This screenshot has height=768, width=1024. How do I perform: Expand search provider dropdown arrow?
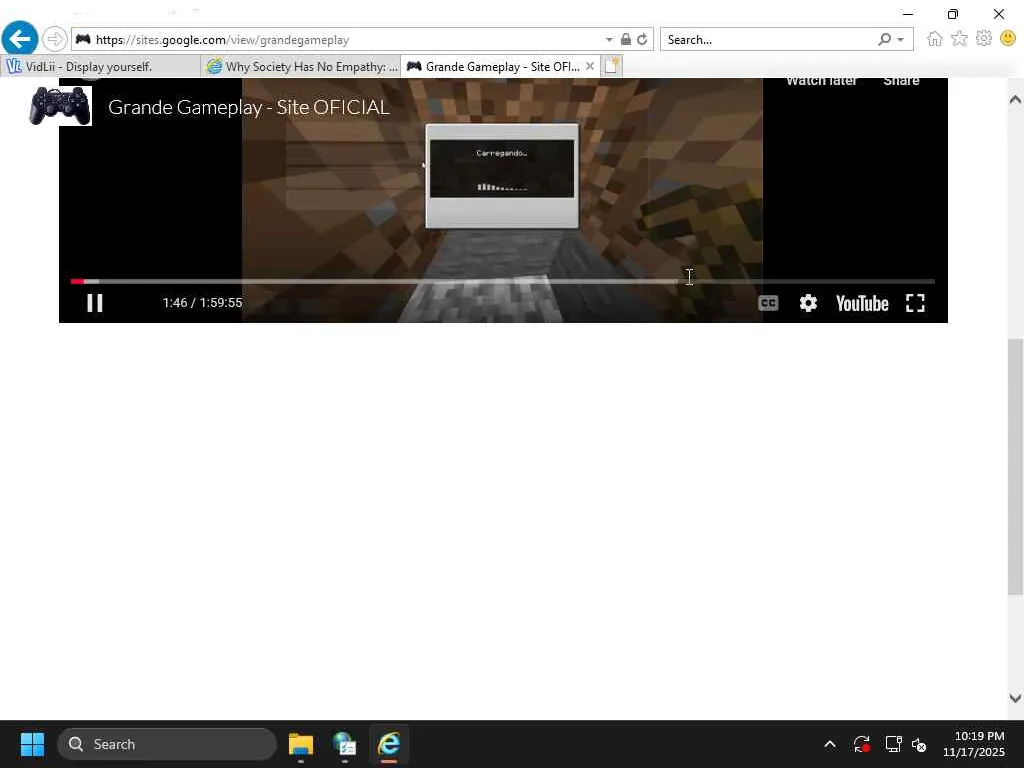click(x=901, y=40)
